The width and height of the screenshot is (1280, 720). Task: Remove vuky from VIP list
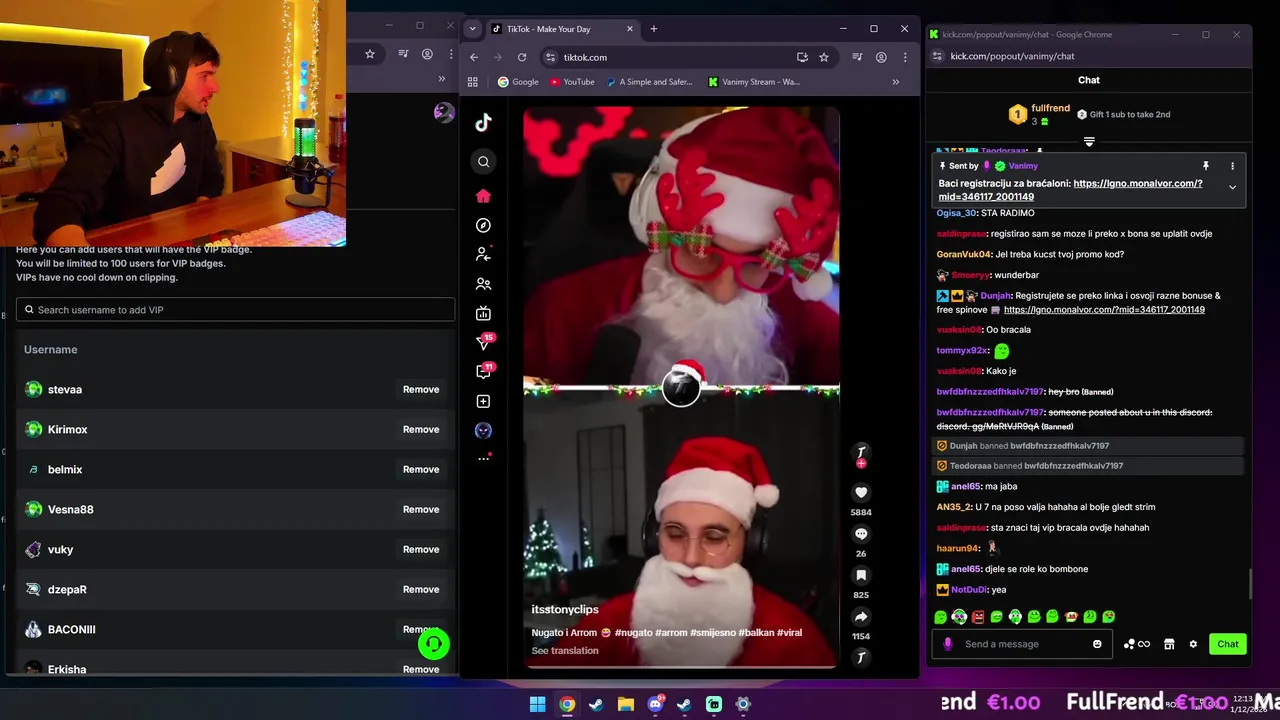point(421,549)
